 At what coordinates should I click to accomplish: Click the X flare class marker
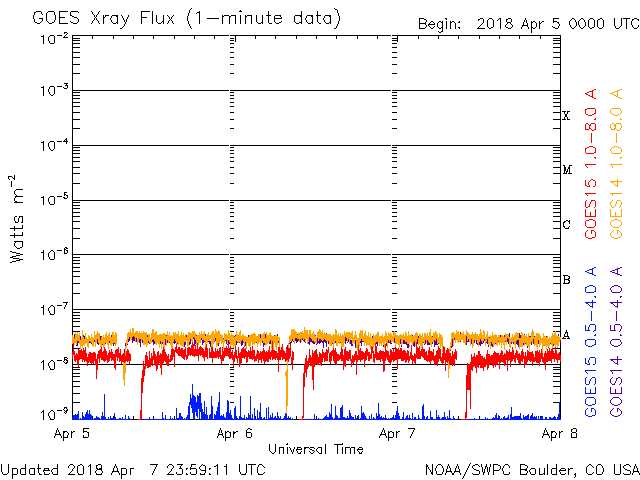click(x=566, y=116)
